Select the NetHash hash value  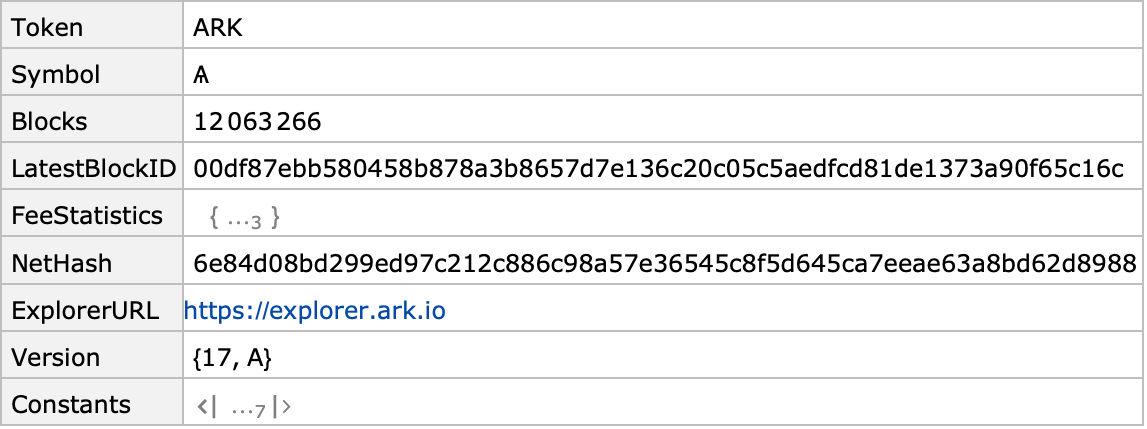click(665, 263)
